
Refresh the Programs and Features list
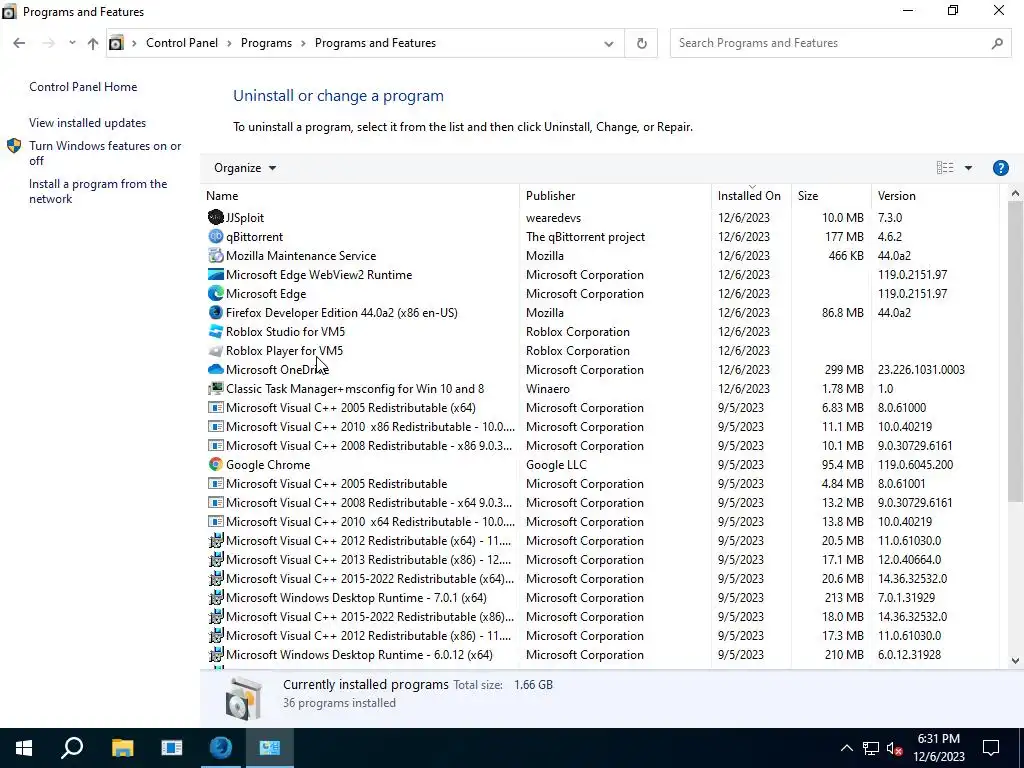(641, 43)
